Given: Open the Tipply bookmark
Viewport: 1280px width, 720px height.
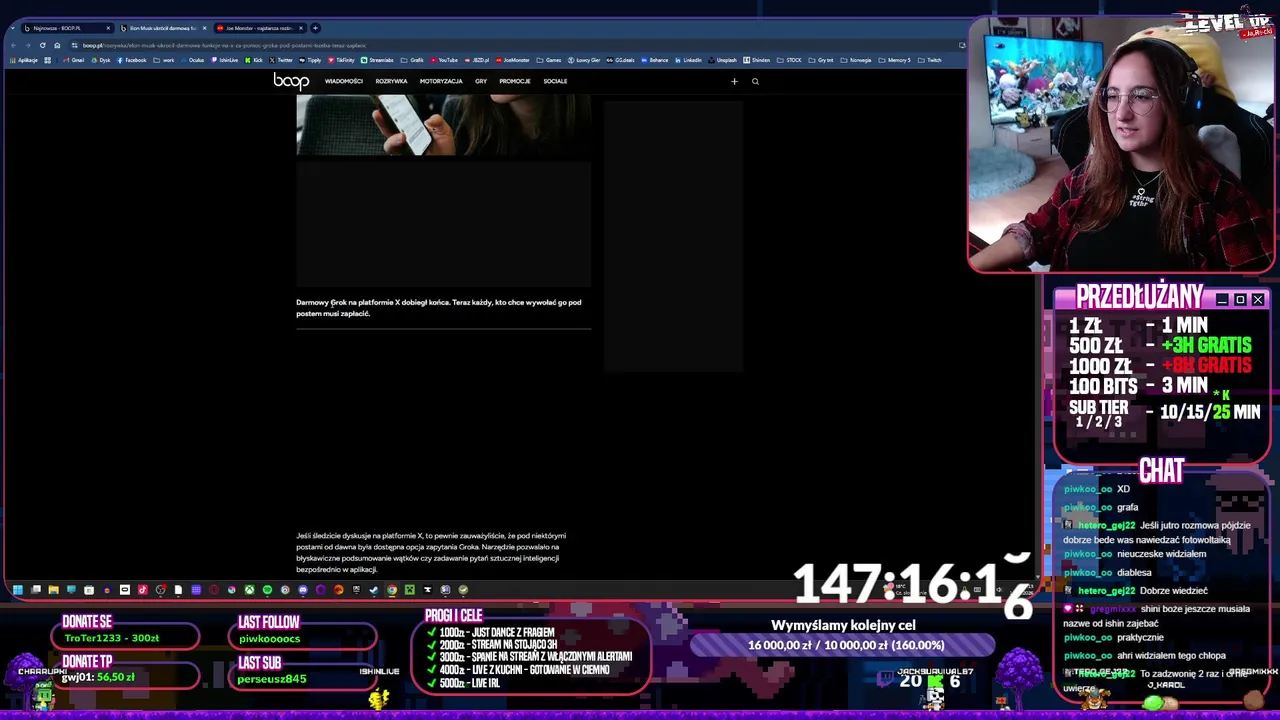Looking at the screenshot, I should [x=310, y=60].
